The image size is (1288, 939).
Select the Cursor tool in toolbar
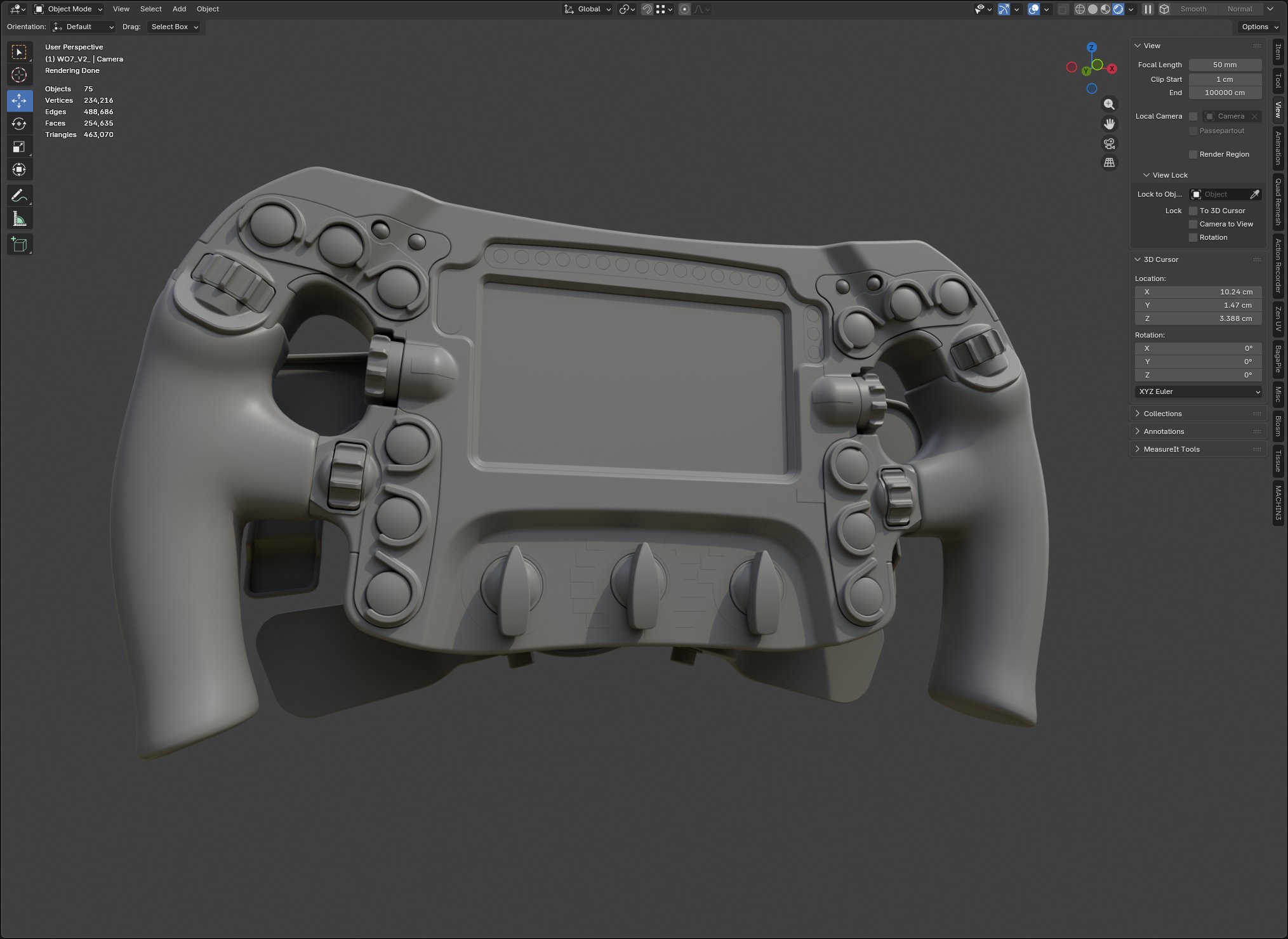pos(19,75)
